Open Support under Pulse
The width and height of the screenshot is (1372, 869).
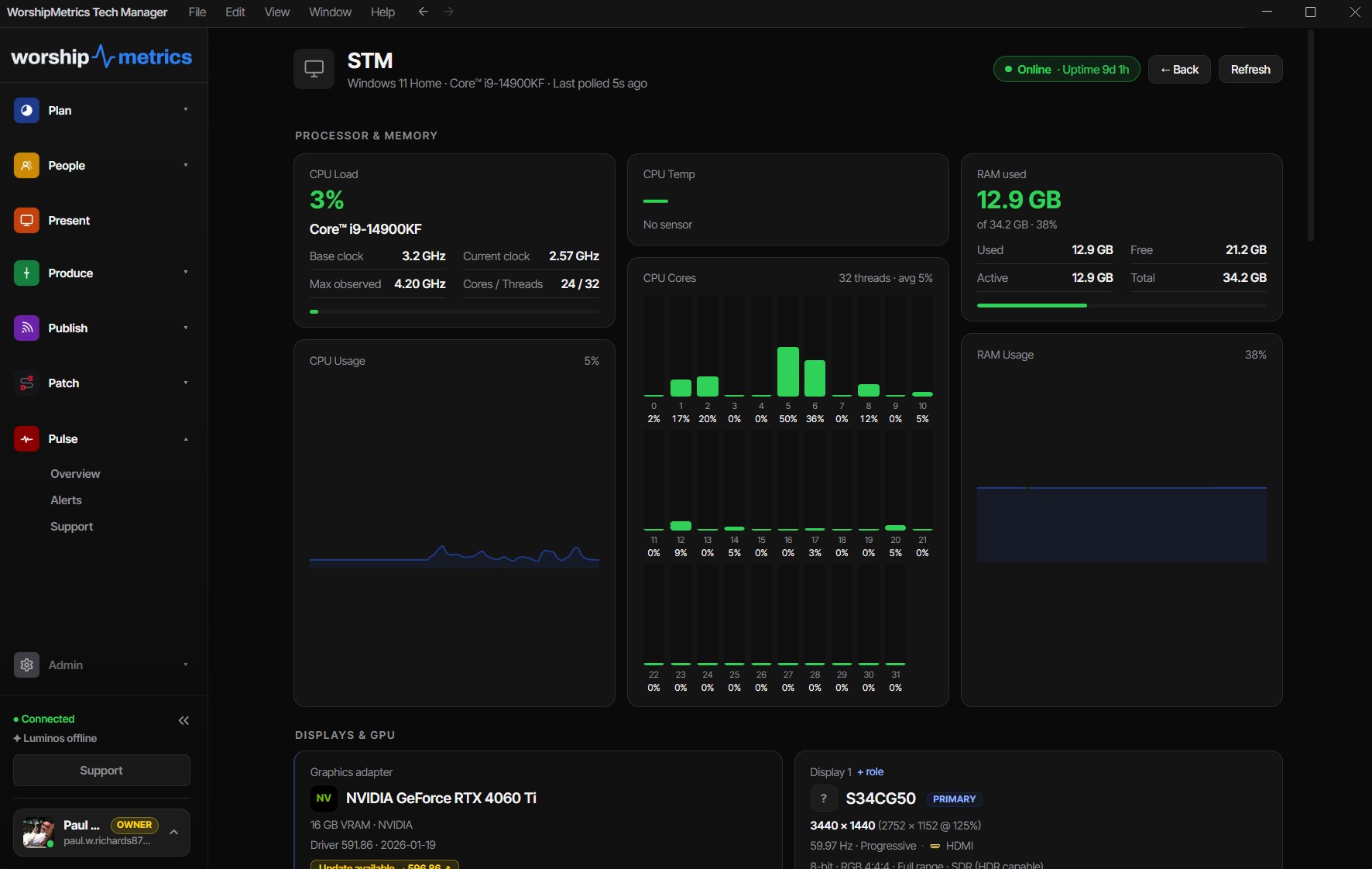[x=71, y=527]
